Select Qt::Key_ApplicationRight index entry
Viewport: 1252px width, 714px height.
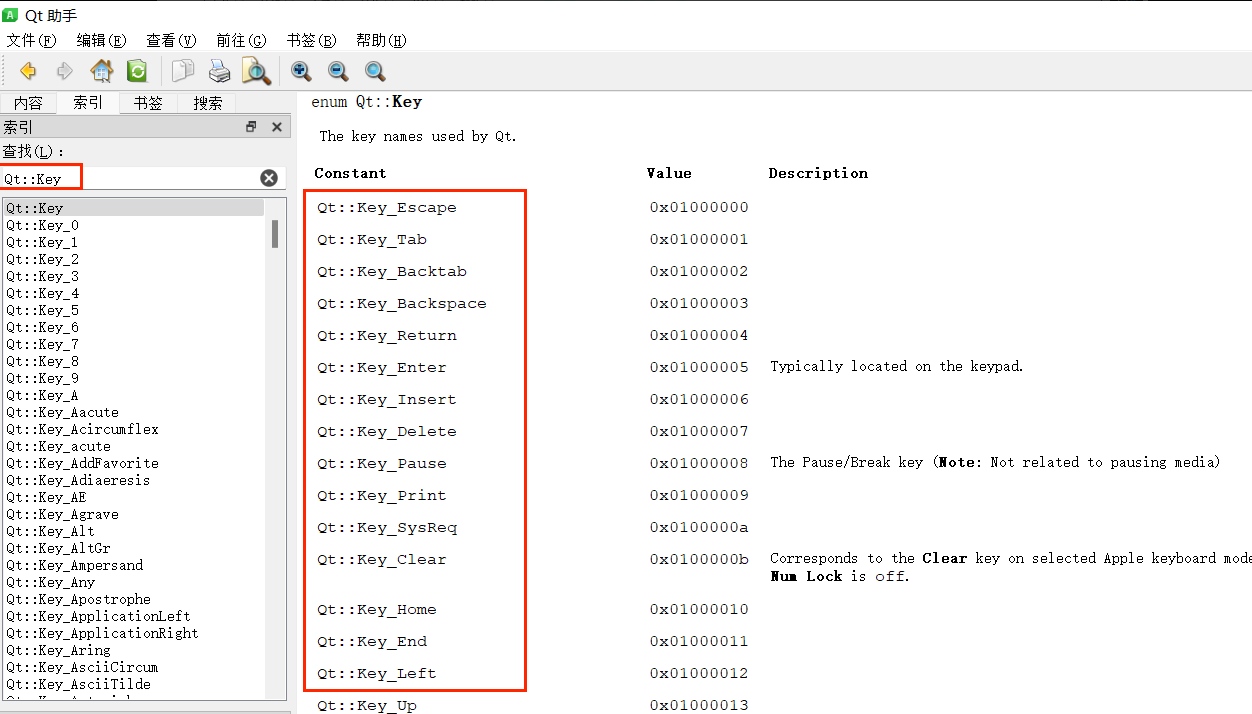(133, 633)
